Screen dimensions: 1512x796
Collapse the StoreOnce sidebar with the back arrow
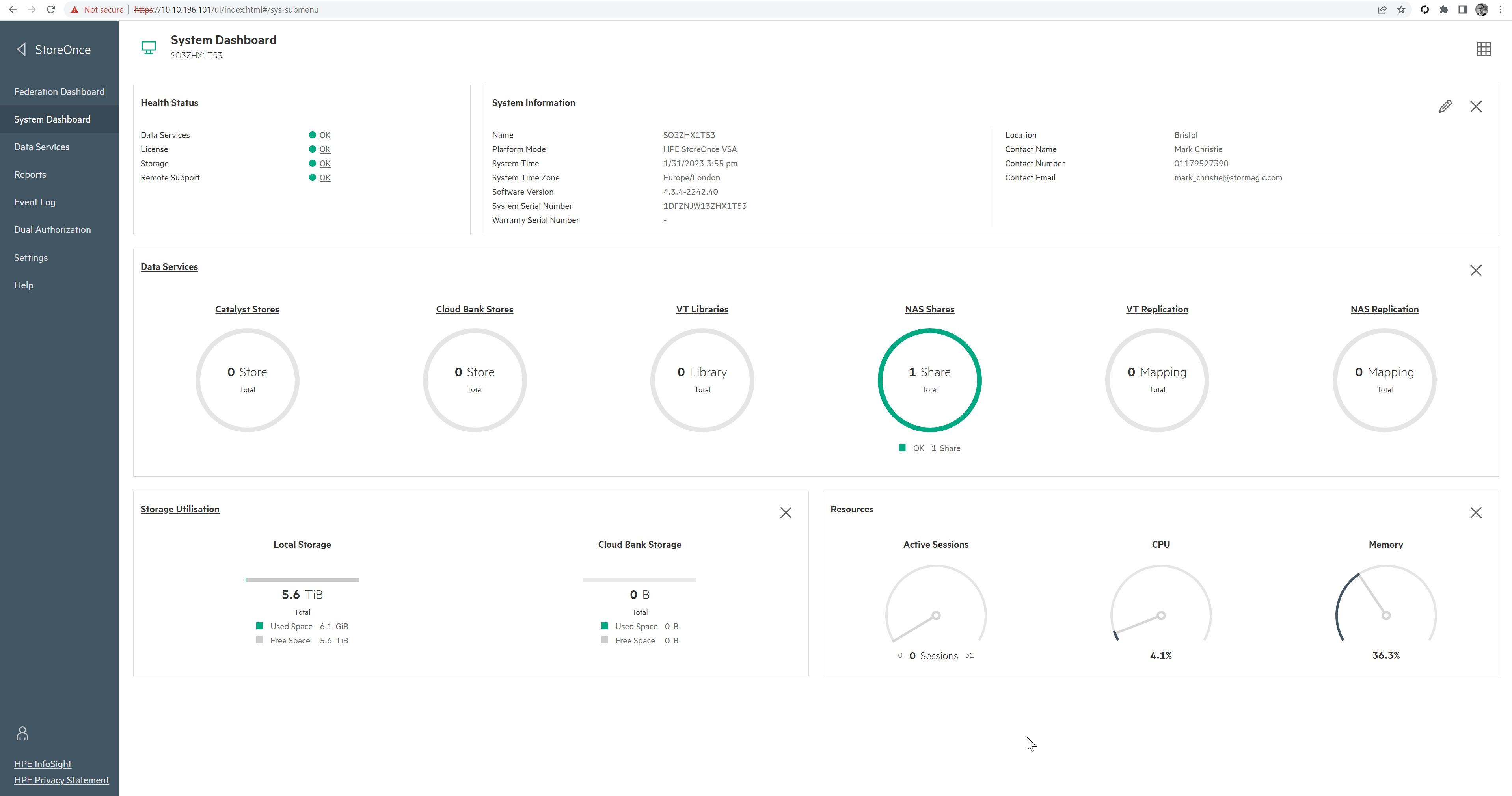[22, 49]
